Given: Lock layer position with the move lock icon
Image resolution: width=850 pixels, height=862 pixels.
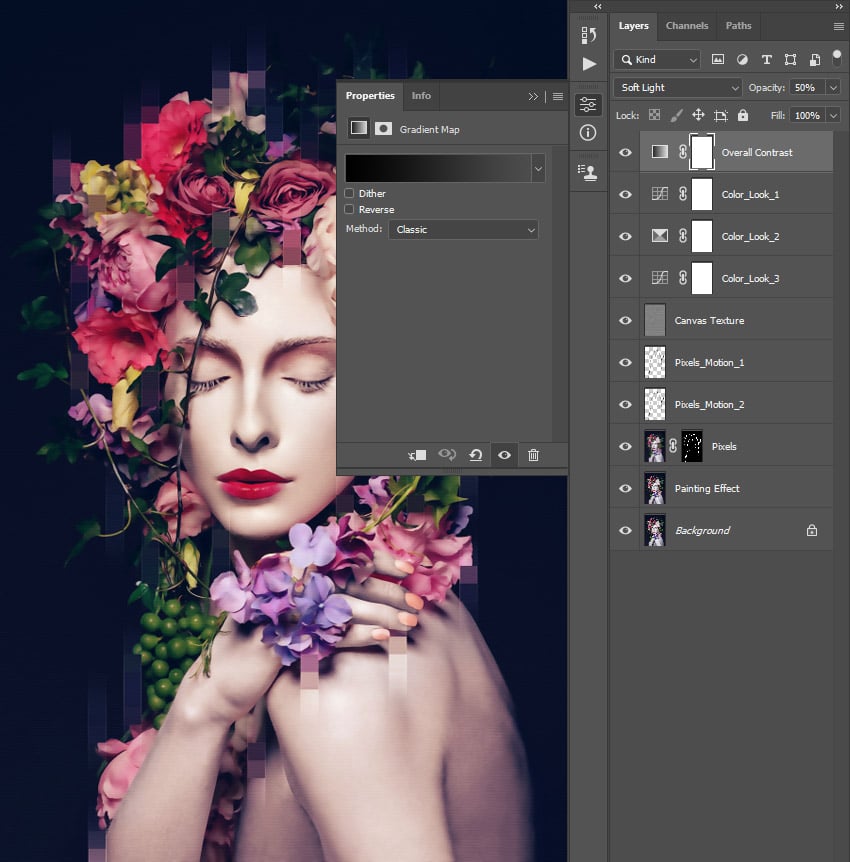Looking at the screenshot, I should point(698,115).
